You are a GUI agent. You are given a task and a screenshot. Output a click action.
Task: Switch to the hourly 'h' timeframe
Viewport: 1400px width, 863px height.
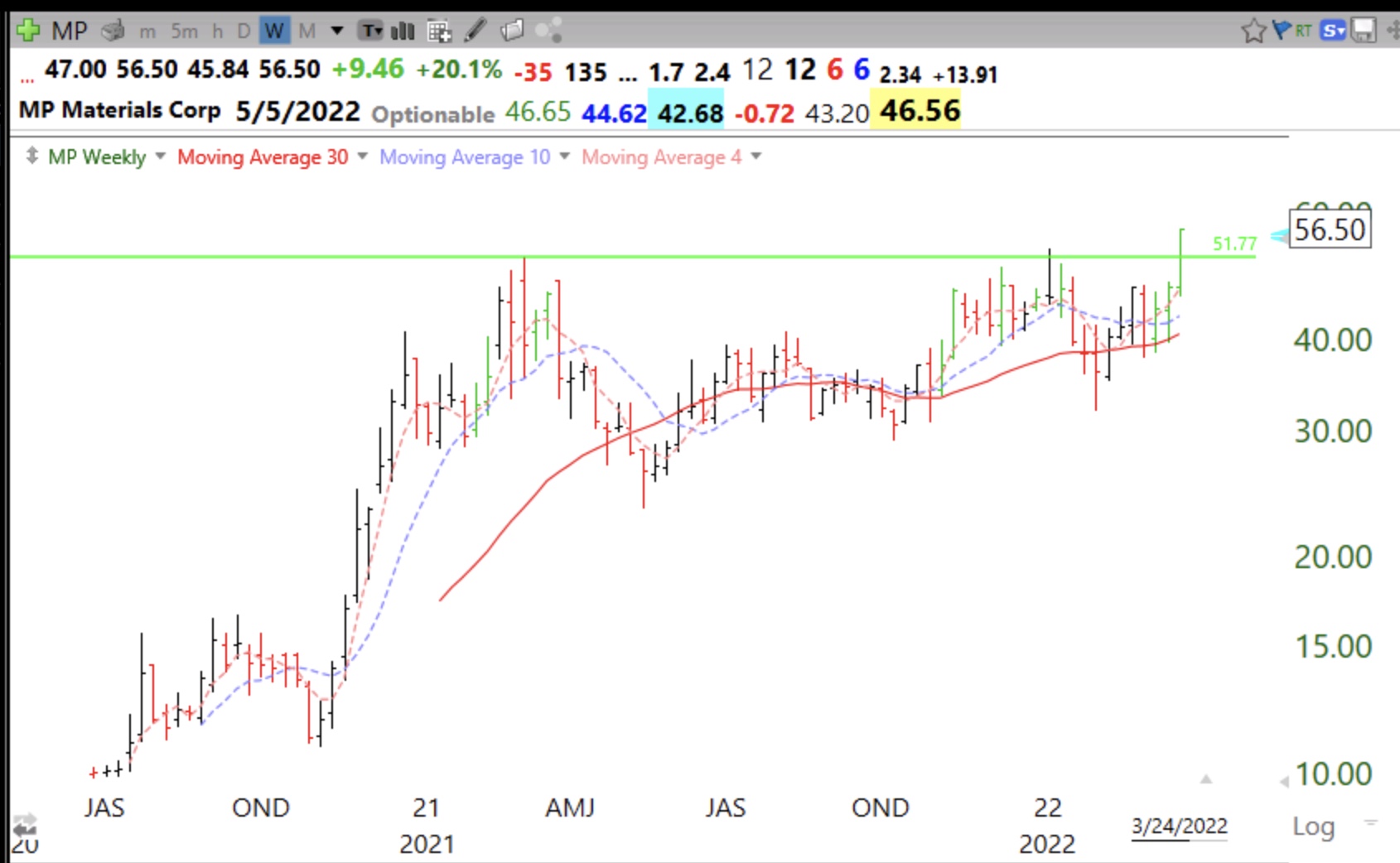[x=218, y=31]
